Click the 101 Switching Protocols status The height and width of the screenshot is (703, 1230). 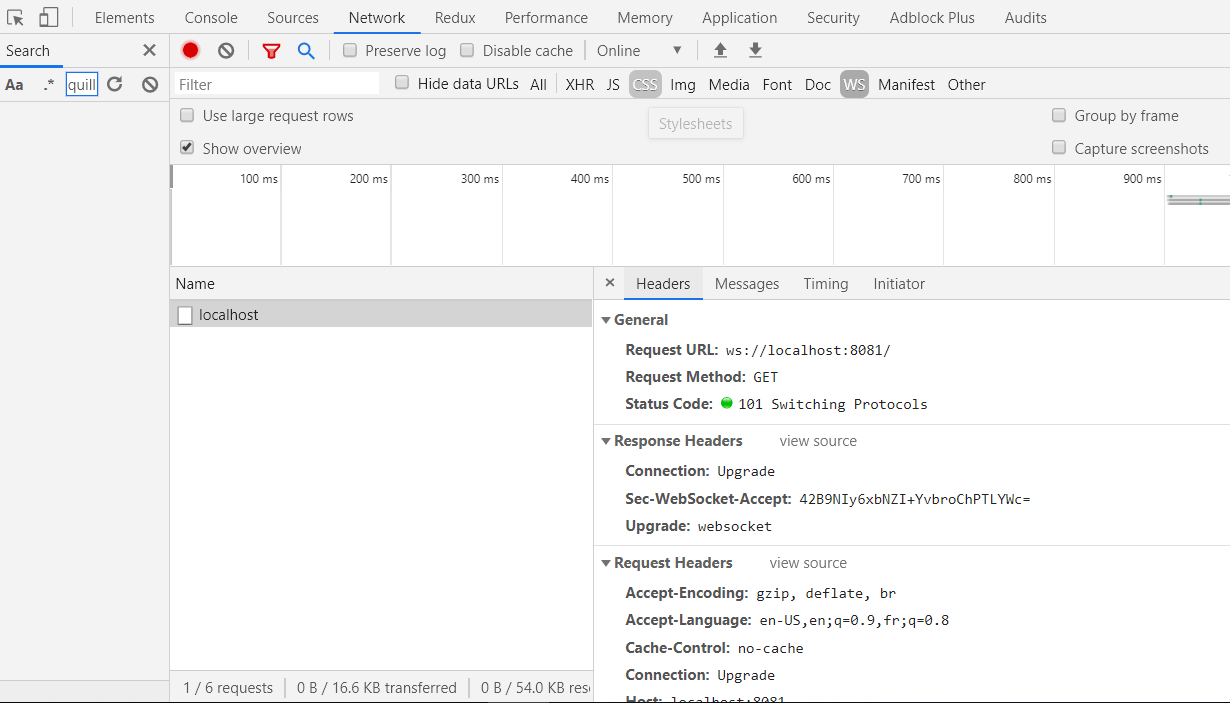click(x=833, y=405)
